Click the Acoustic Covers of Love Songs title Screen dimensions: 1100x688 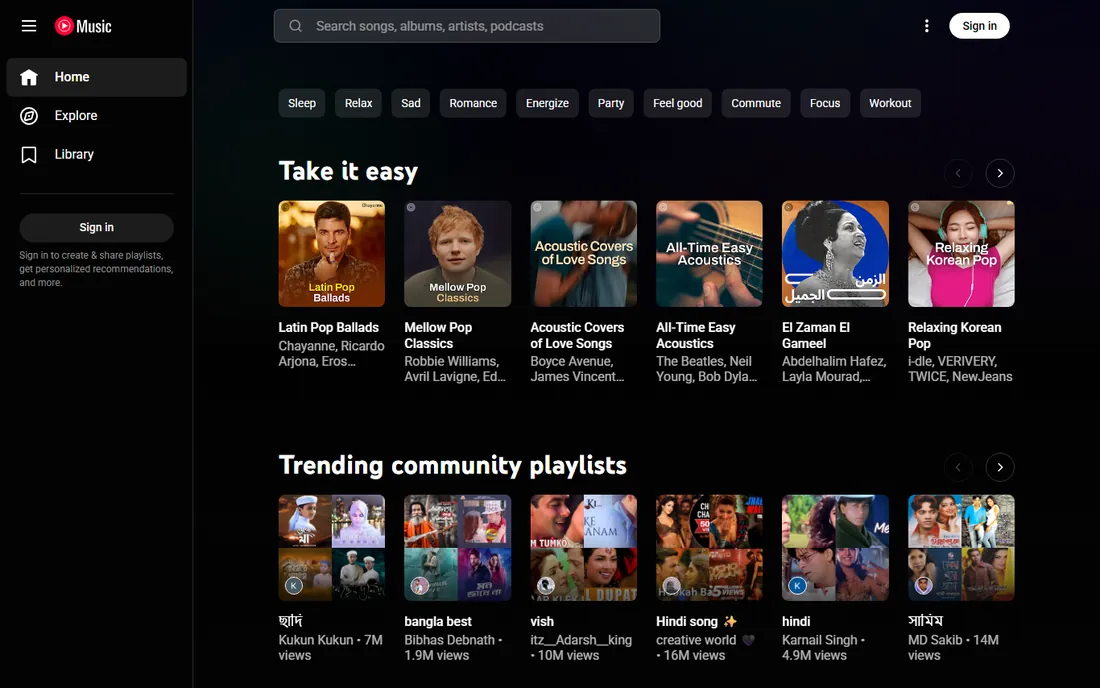[x=577, y=335]
